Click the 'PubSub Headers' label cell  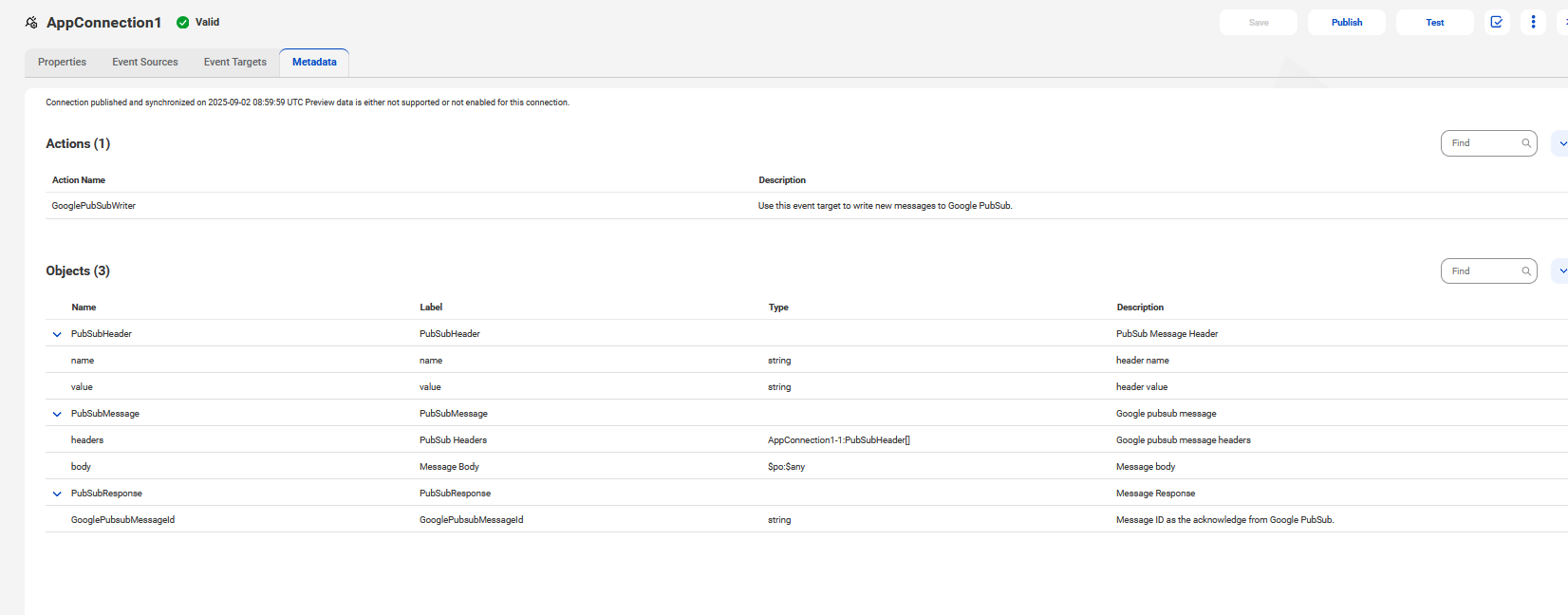453,440
